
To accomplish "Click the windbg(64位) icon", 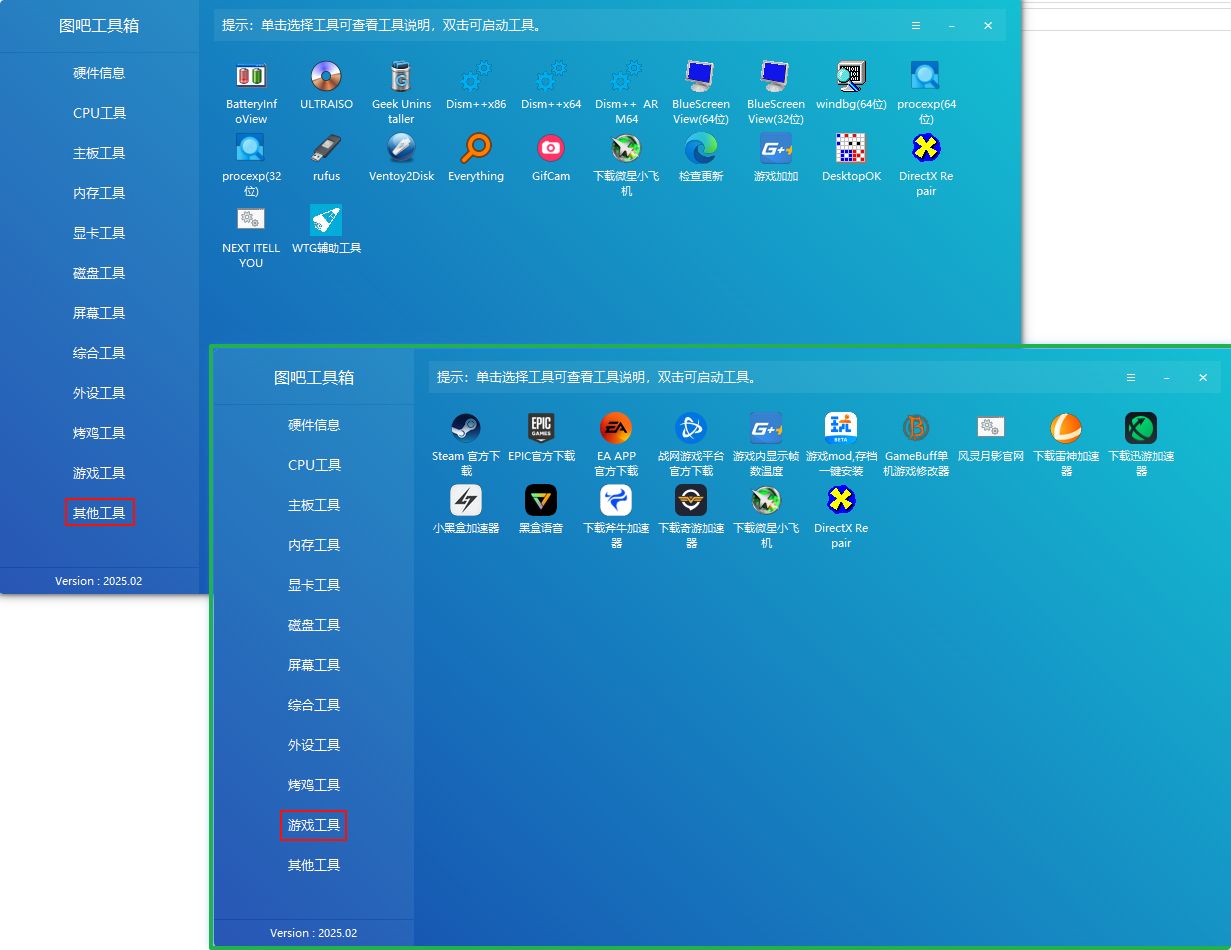I will click(851, 76).
